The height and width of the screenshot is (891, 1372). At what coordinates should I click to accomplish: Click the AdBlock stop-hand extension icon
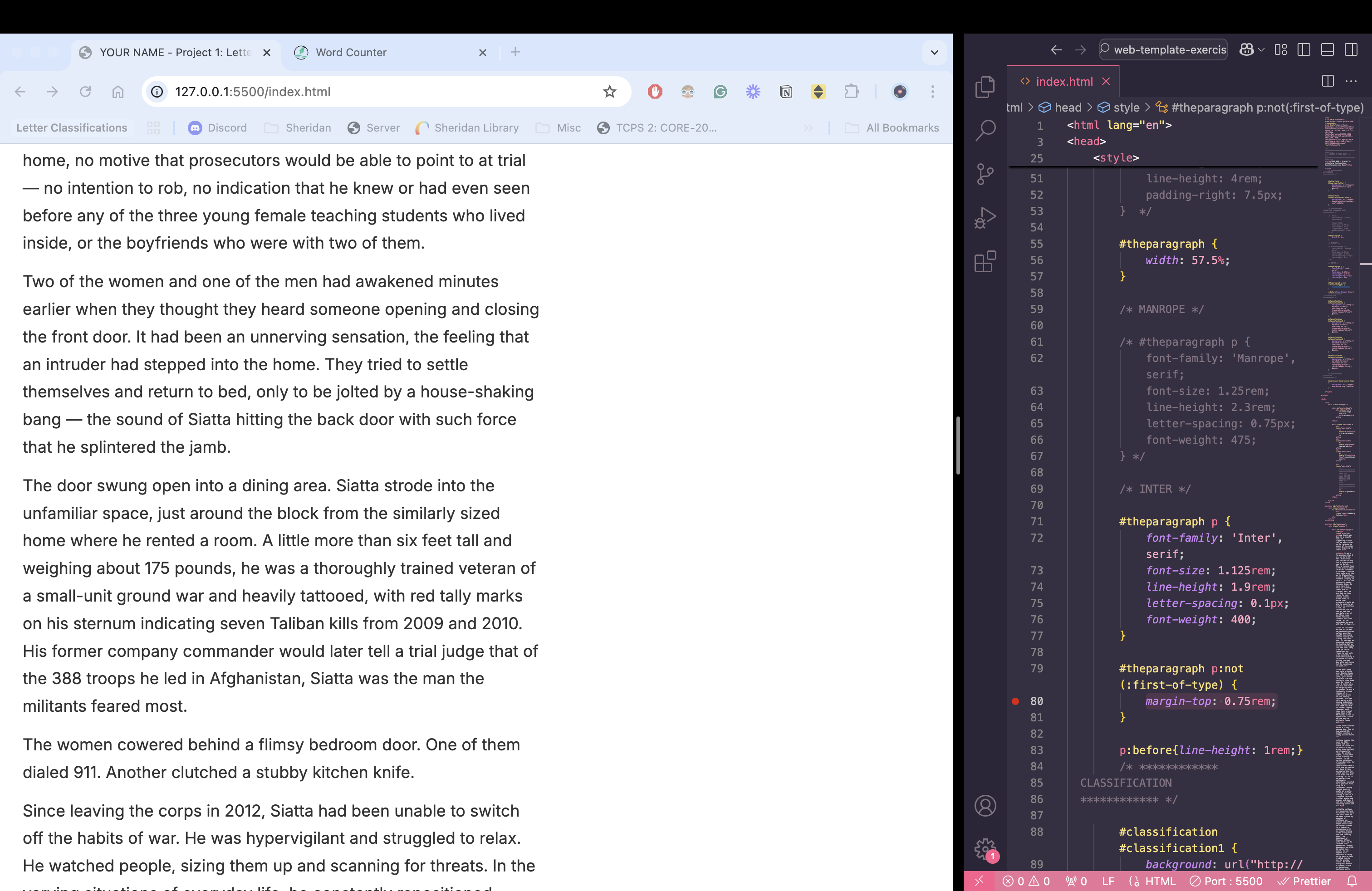[x=655, y=92]
